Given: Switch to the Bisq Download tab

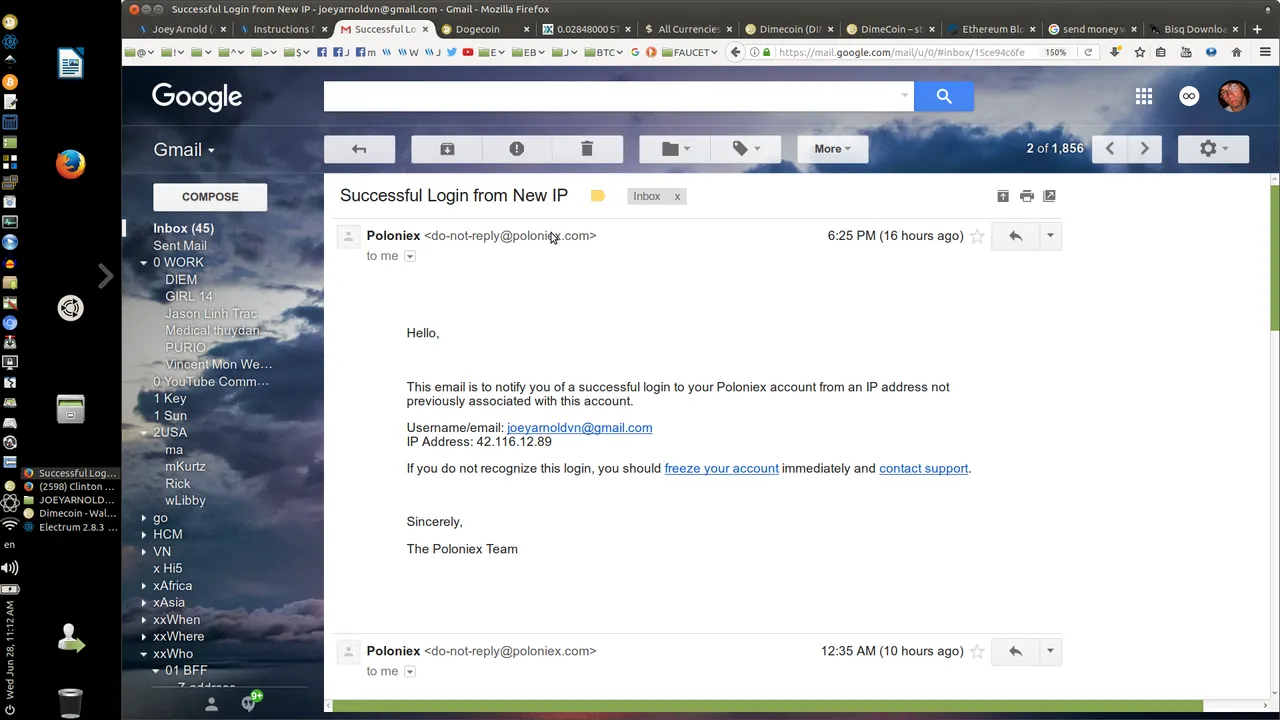Looking at the screenshot, I should coord(1193,29).
